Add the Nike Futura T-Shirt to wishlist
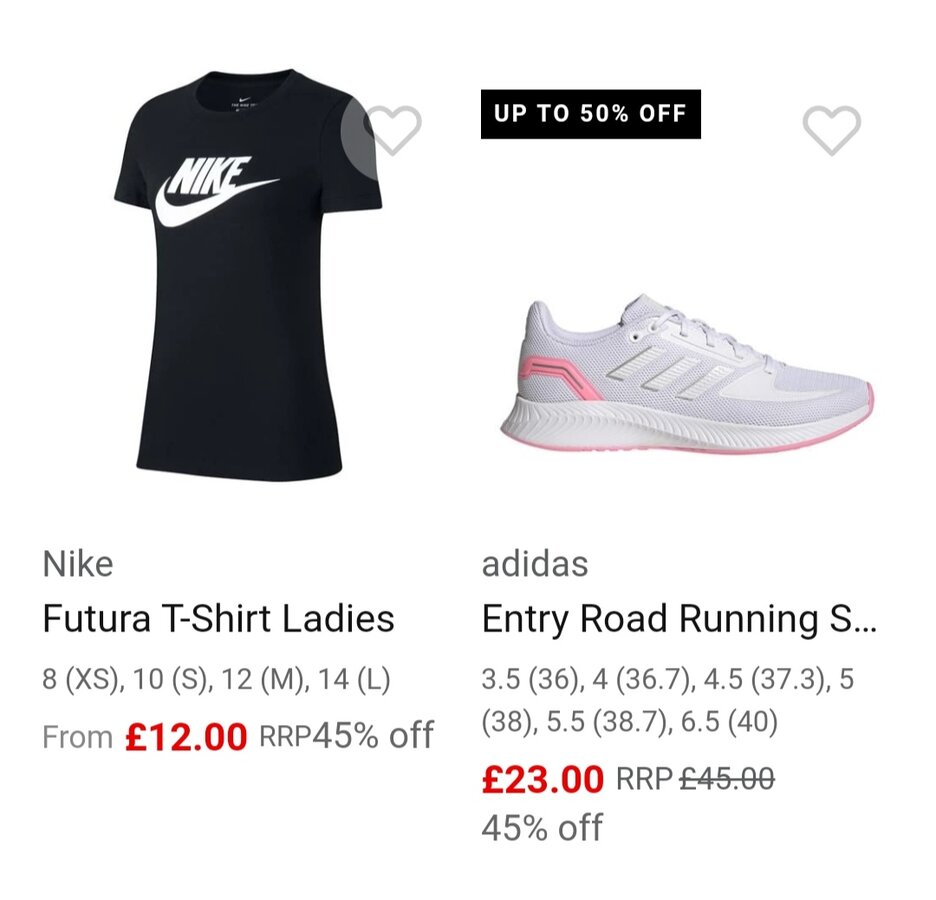This screenshot has height=900, width=936. [x=392, y=130]
